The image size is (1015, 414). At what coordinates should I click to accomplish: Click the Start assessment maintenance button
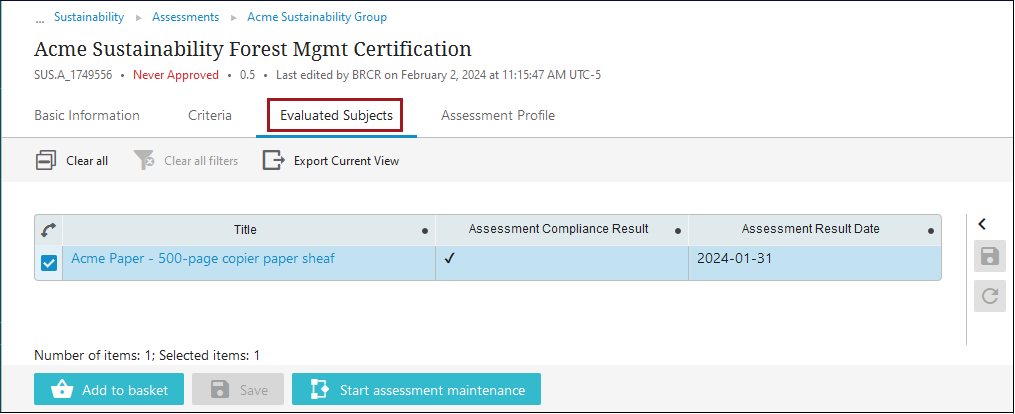416,390
